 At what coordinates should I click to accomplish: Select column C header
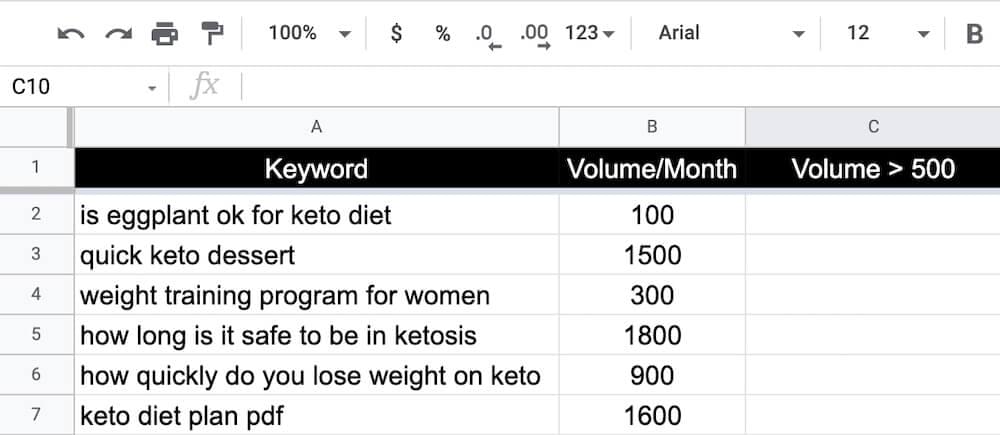[x=872, y=127]
